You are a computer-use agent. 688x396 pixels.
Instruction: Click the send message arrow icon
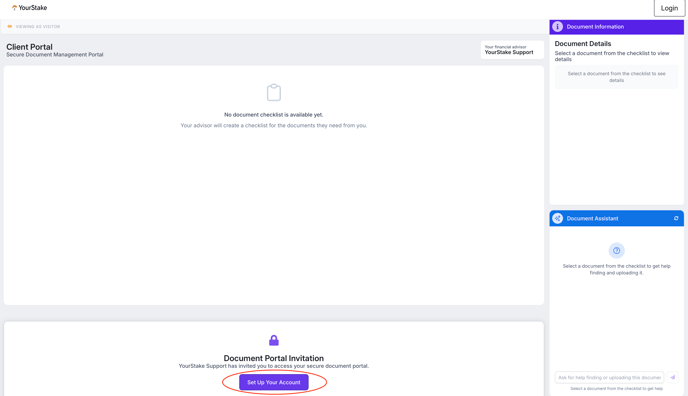point(673,377)
